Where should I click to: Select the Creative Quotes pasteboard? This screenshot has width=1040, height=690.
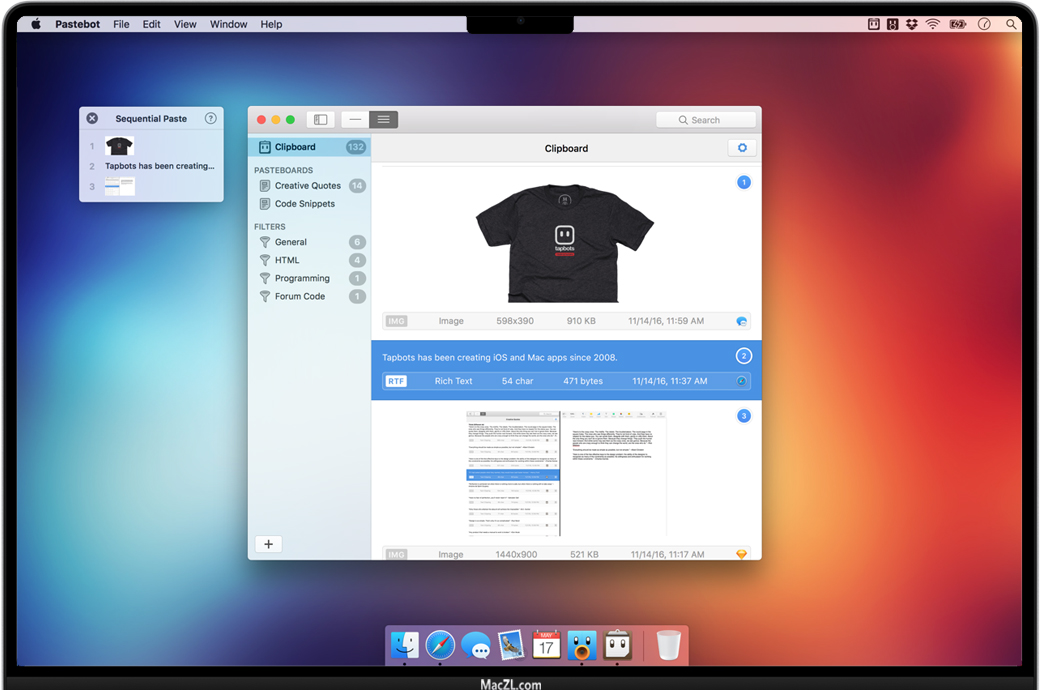click(x=307, y=186)
